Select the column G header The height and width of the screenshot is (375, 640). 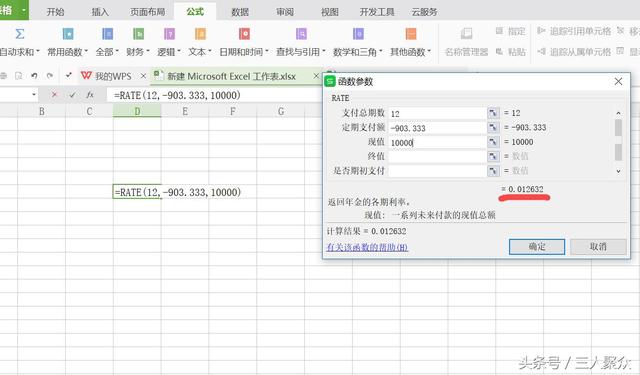281,111
